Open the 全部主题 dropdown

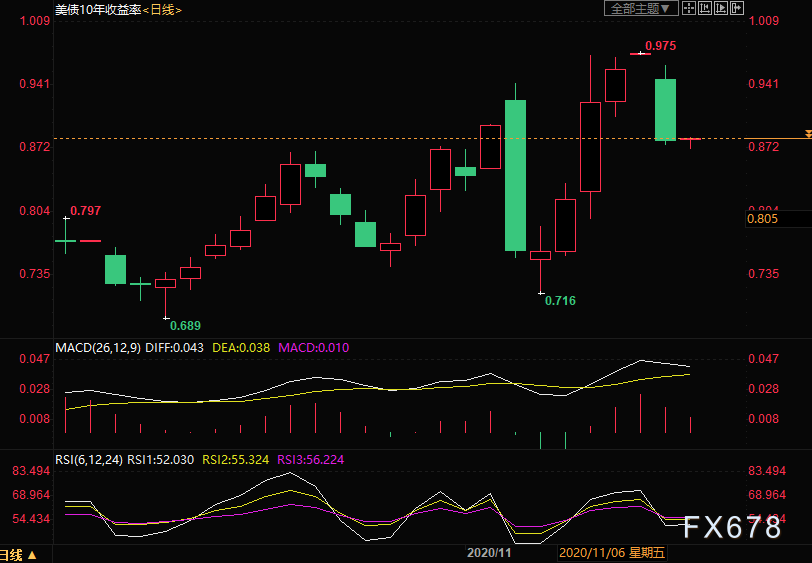[641, 8]
